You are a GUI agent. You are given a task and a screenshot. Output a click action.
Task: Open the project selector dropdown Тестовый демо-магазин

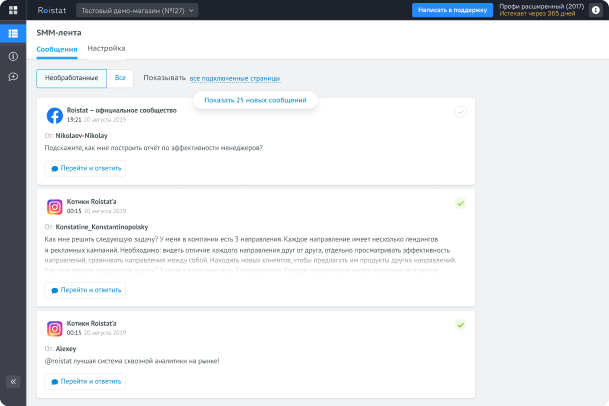click(137, 10)
